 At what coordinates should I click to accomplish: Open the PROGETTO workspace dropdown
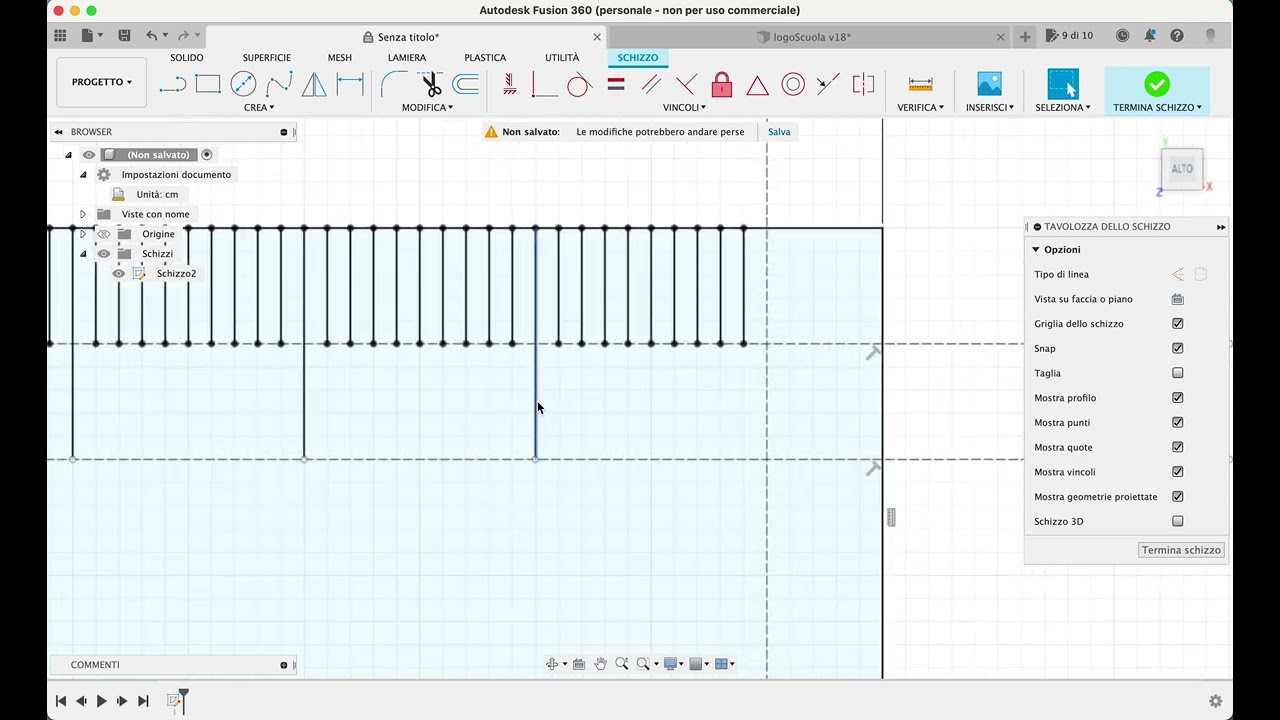(x=102, y=82)
